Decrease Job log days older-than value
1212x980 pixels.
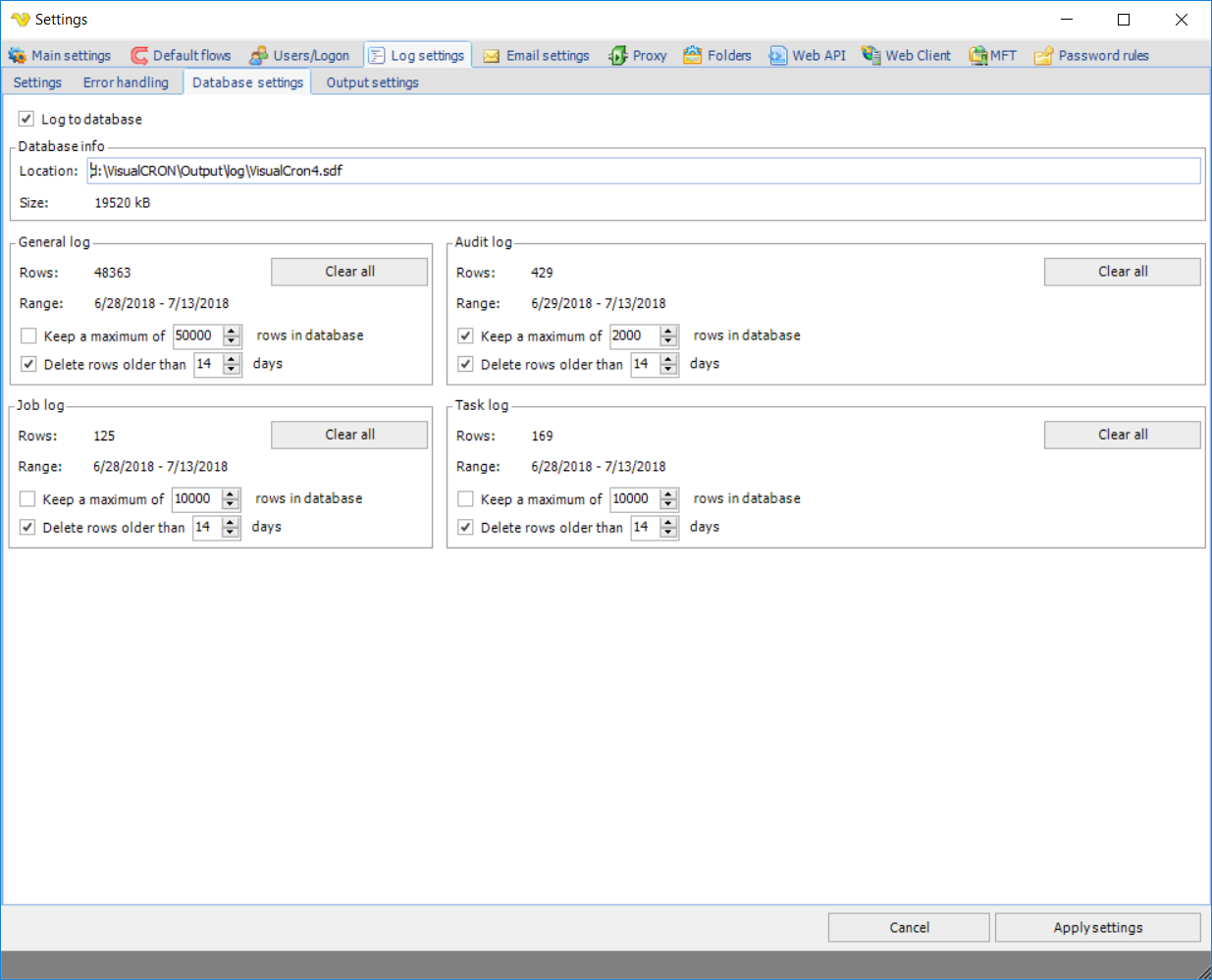[231, 533]
